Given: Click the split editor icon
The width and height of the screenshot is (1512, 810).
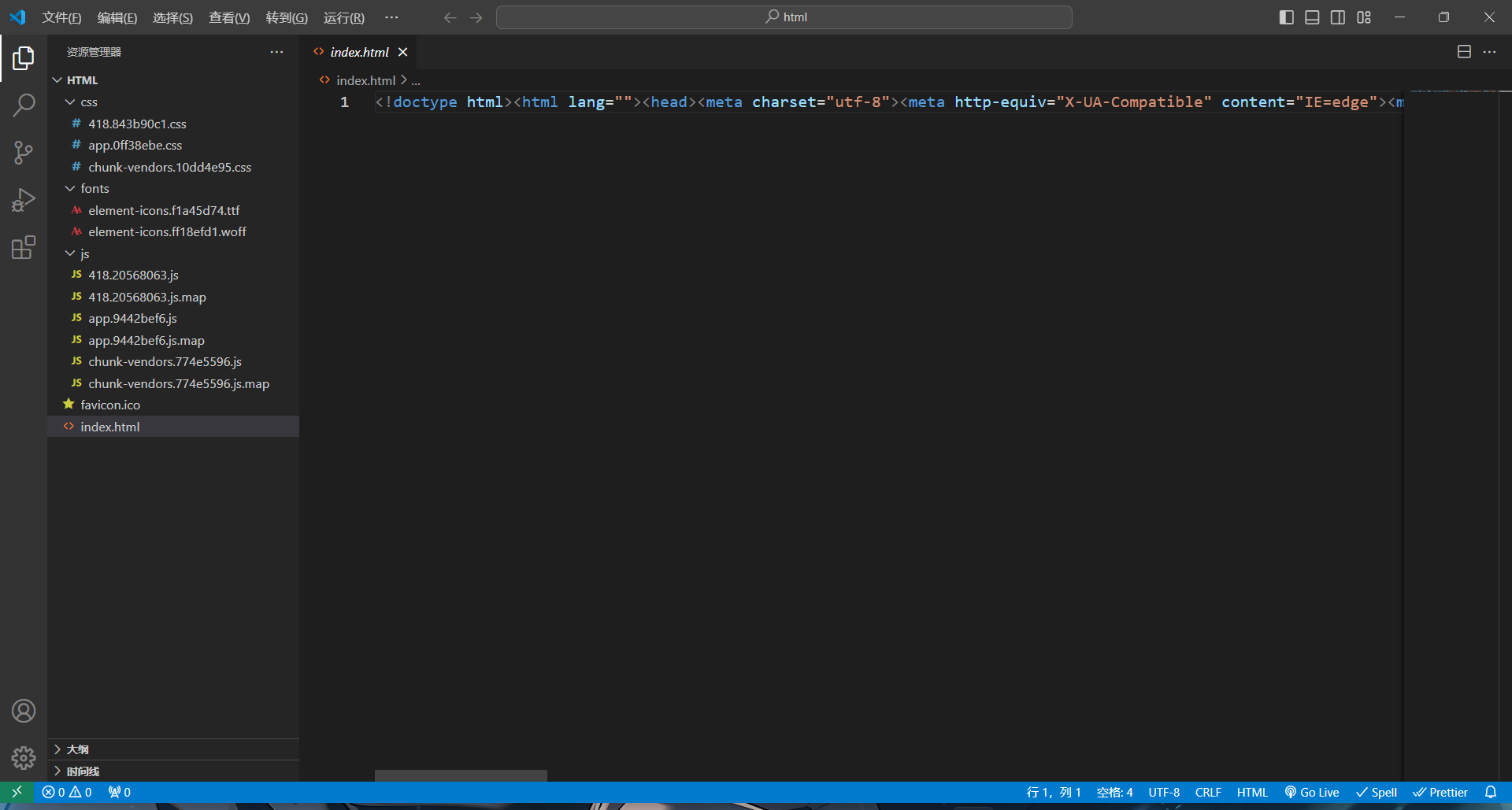Looking at the screenshot, I should point(1464,52).
